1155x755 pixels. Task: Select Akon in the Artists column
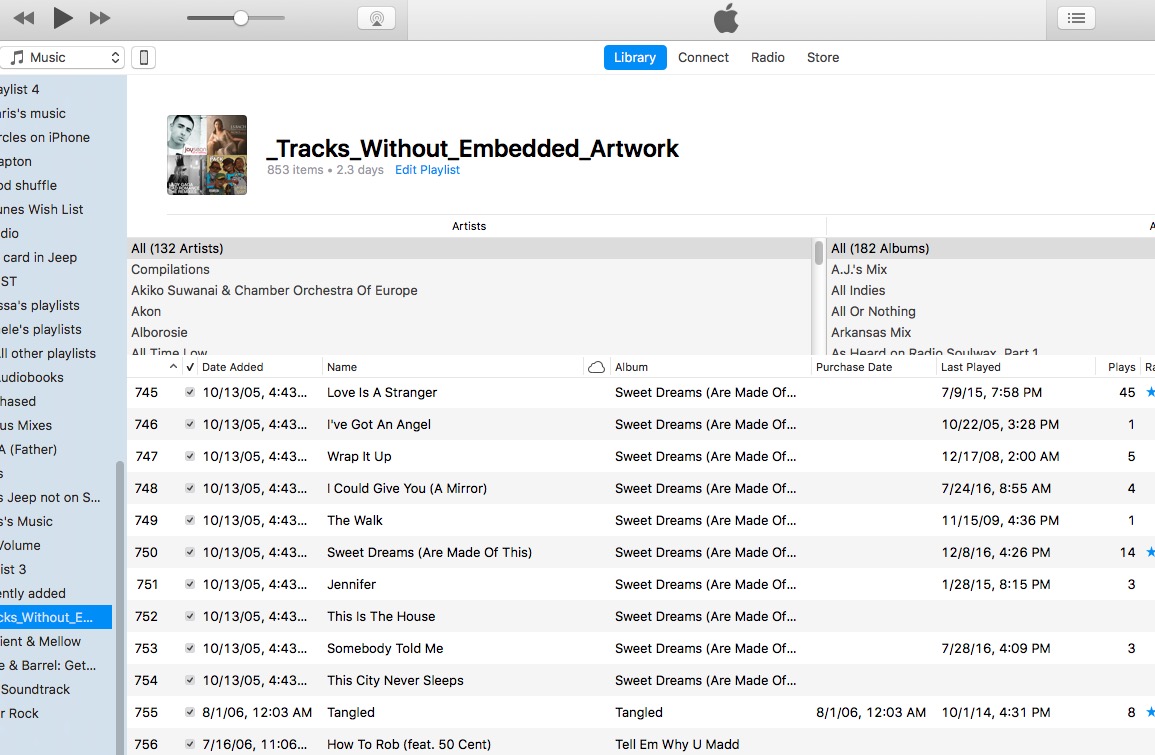pos(469,312)
